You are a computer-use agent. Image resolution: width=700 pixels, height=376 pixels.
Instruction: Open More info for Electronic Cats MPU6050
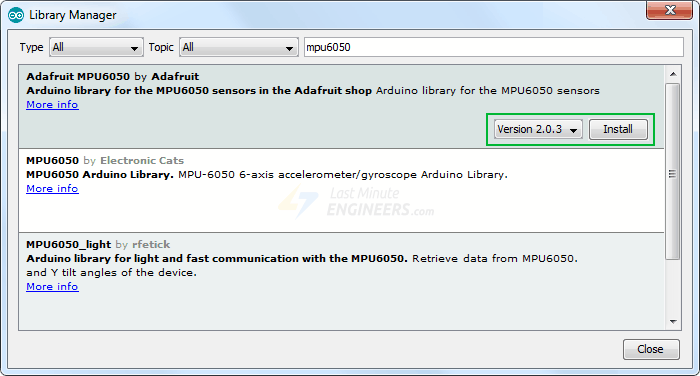pyautogui.click(x=52, y=188)
